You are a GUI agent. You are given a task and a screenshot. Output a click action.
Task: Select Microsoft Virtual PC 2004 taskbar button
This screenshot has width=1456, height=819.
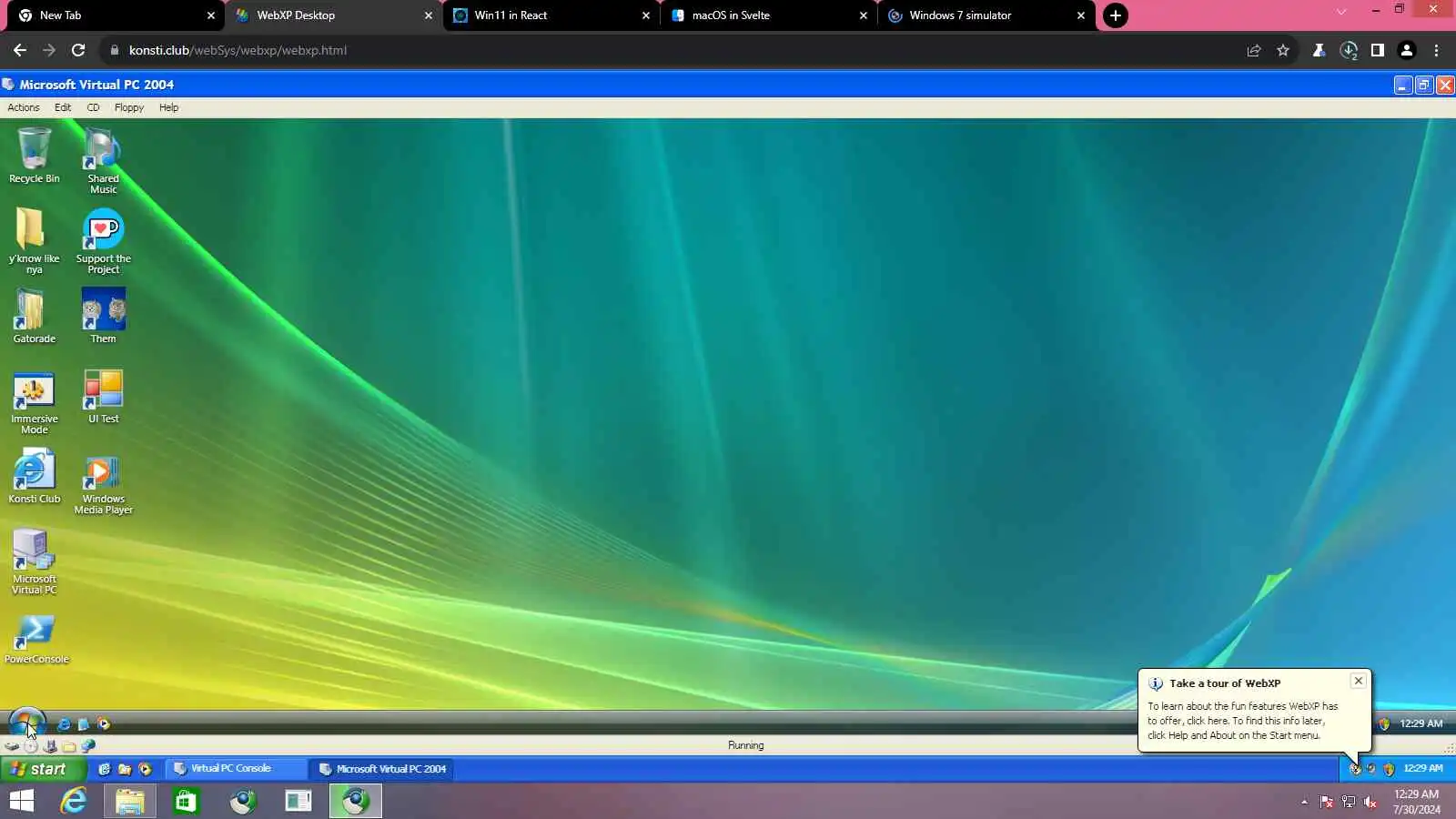point(382,769)
